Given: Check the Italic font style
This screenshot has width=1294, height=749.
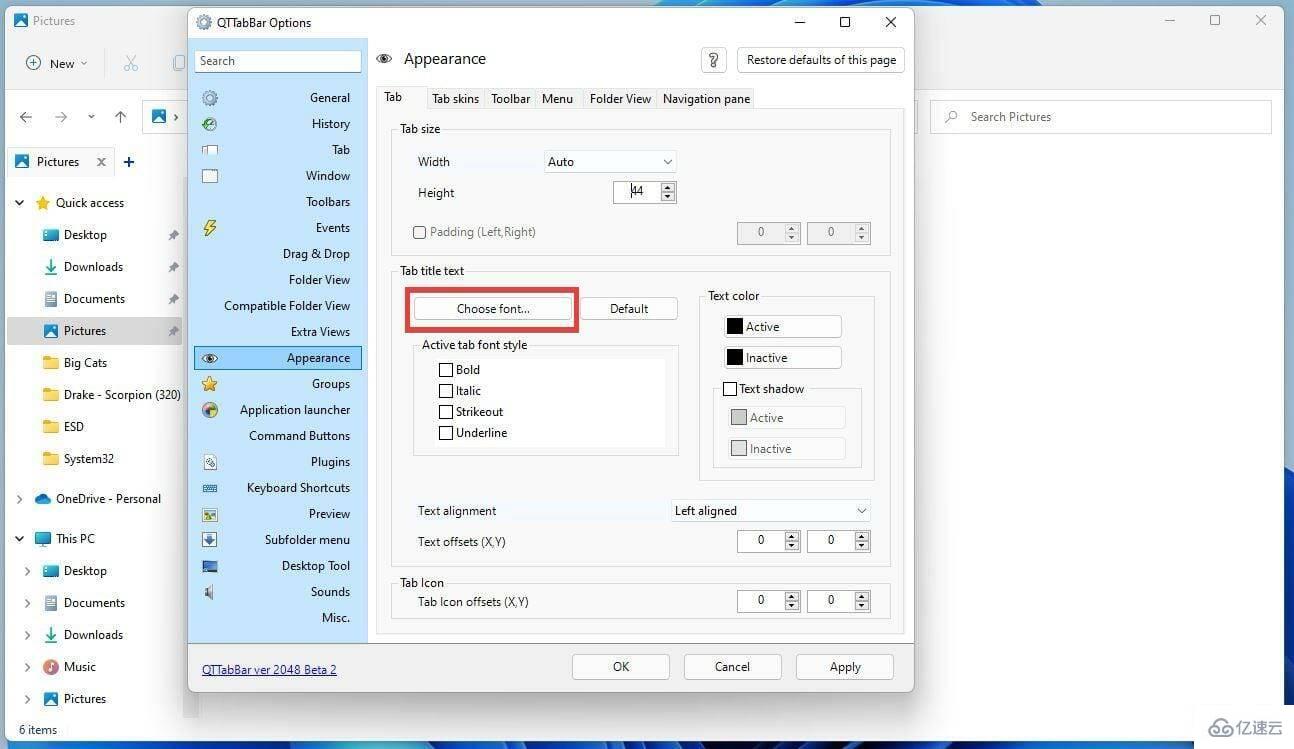Looking at the screenshot, I should click(446, 391).
